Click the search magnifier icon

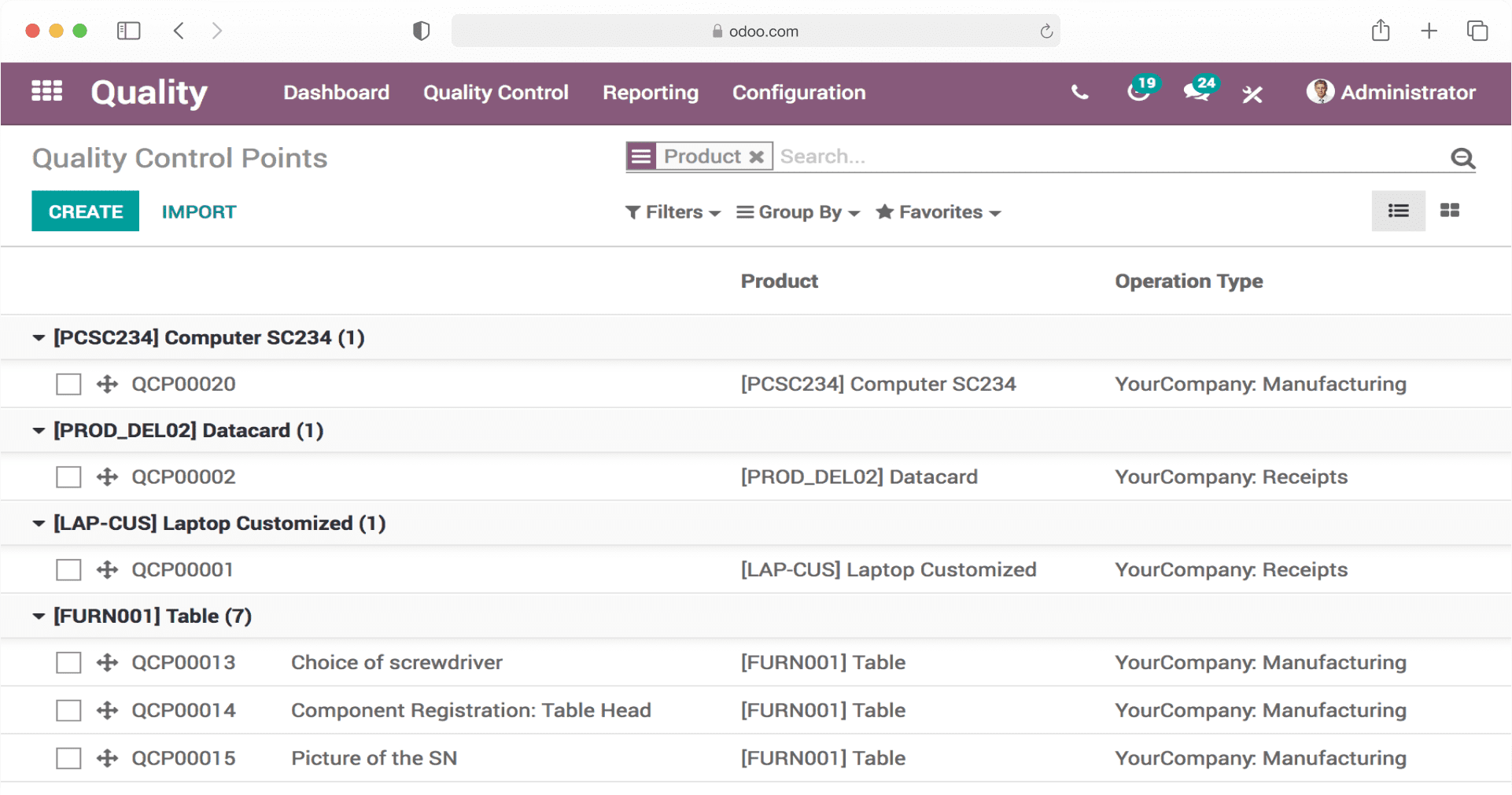(1462, 158)
